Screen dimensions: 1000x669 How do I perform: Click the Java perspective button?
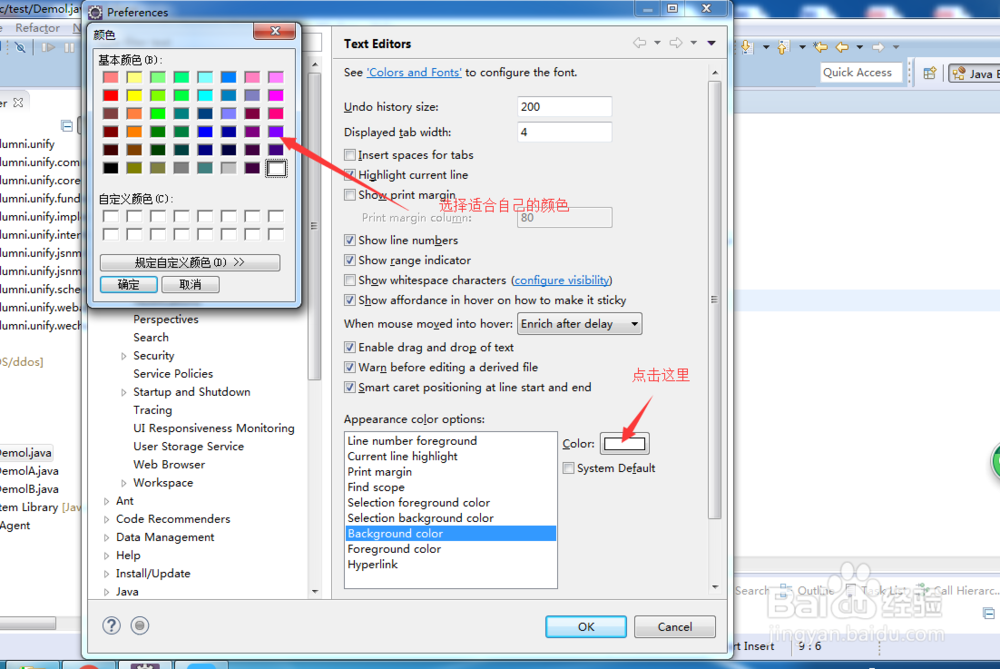(973, 74)
